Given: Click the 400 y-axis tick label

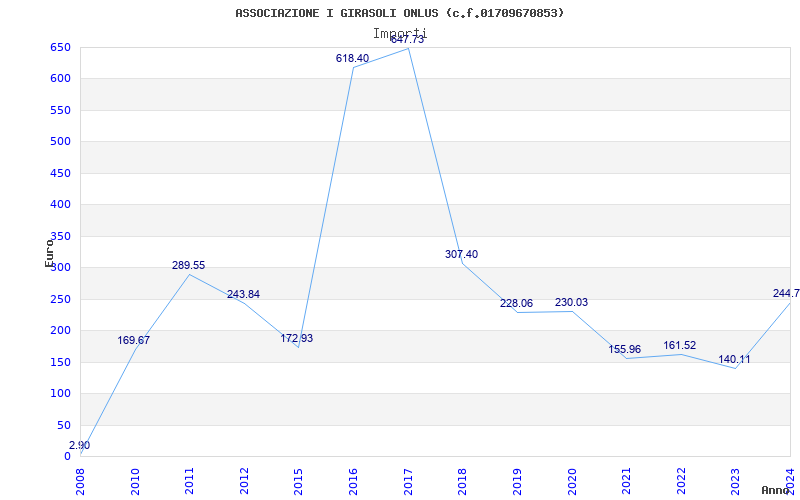Looking at the screenshot, I should (60, 205).
